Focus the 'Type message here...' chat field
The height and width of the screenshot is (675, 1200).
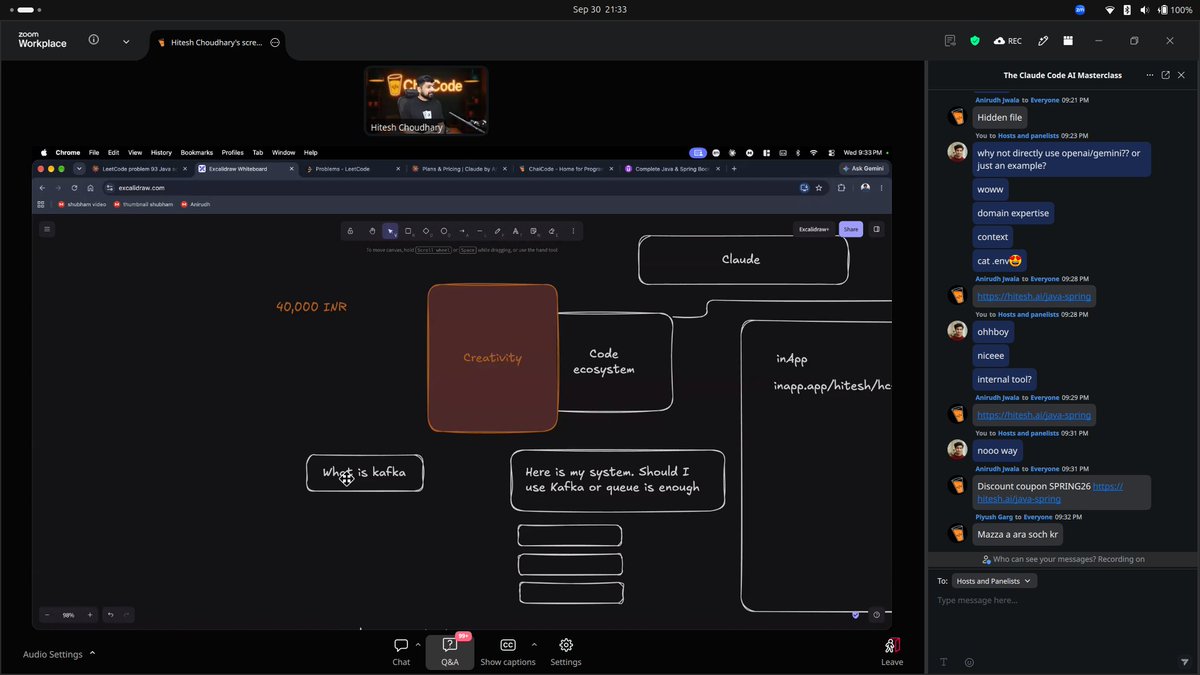[1062, 600]
